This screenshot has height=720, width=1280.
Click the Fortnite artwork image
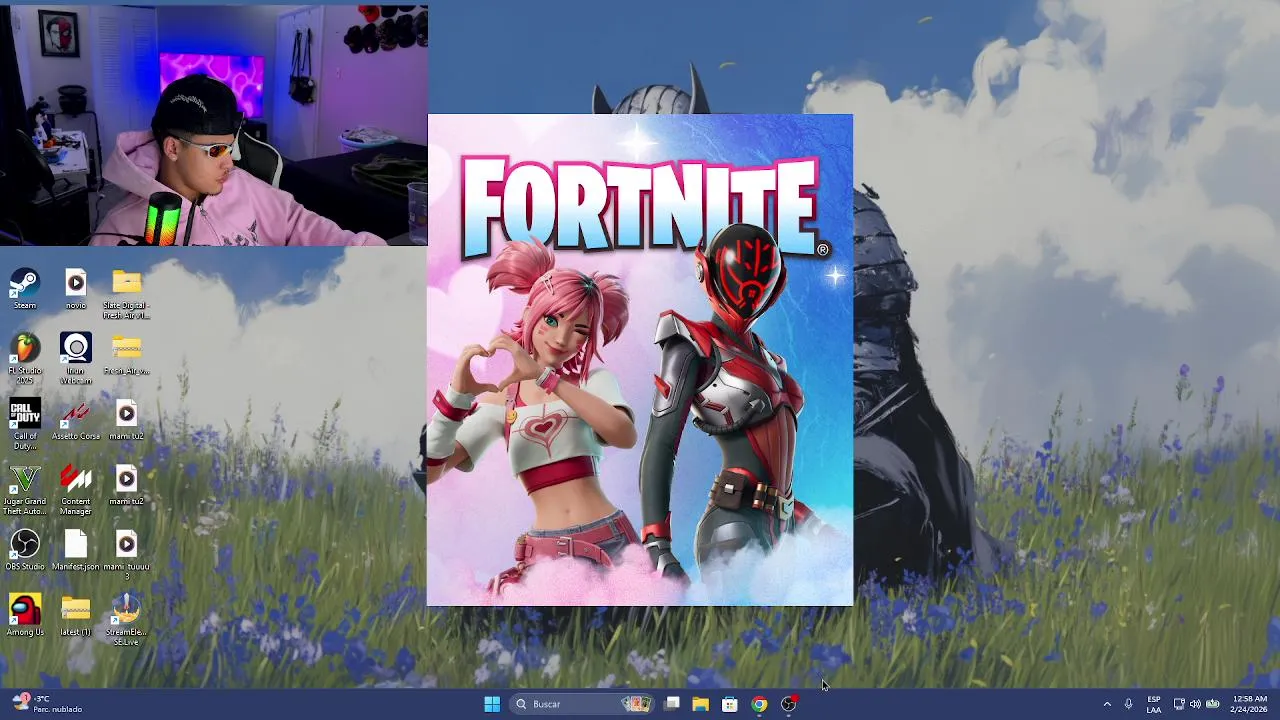640,360
